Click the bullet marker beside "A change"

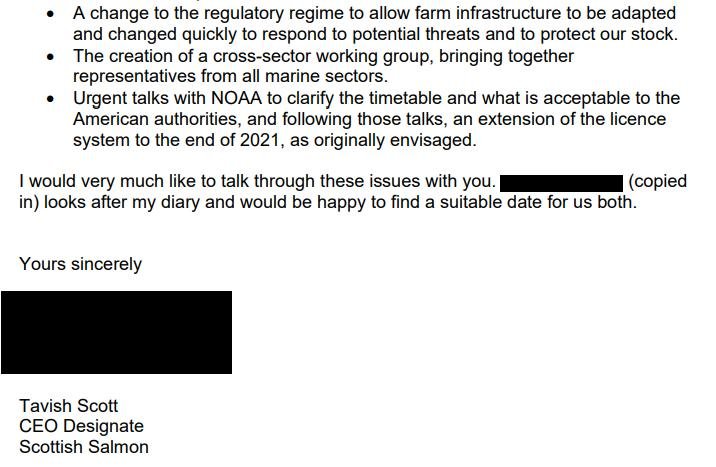(x=51, y=15)
